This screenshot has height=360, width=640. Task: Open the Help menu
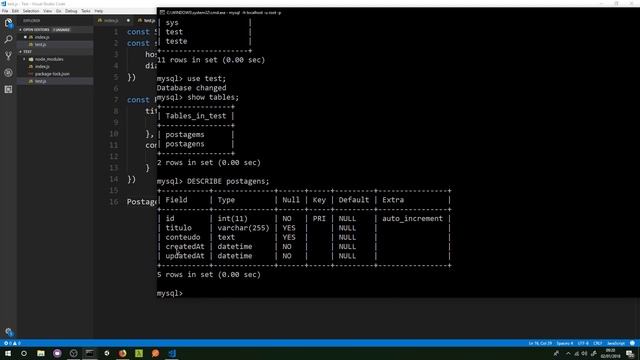(x=99, y=11)
